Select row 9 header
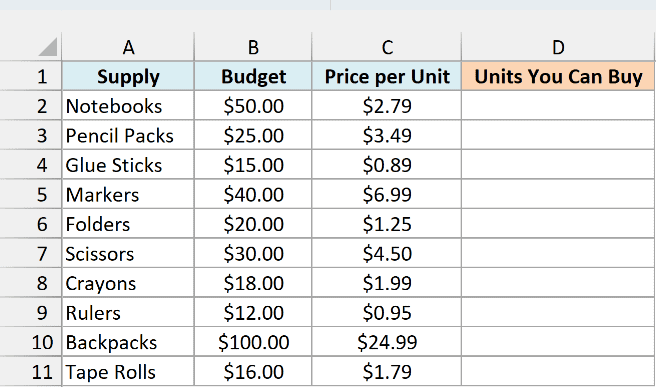Viewport: 656px width, 387px height. click(31, 312)
